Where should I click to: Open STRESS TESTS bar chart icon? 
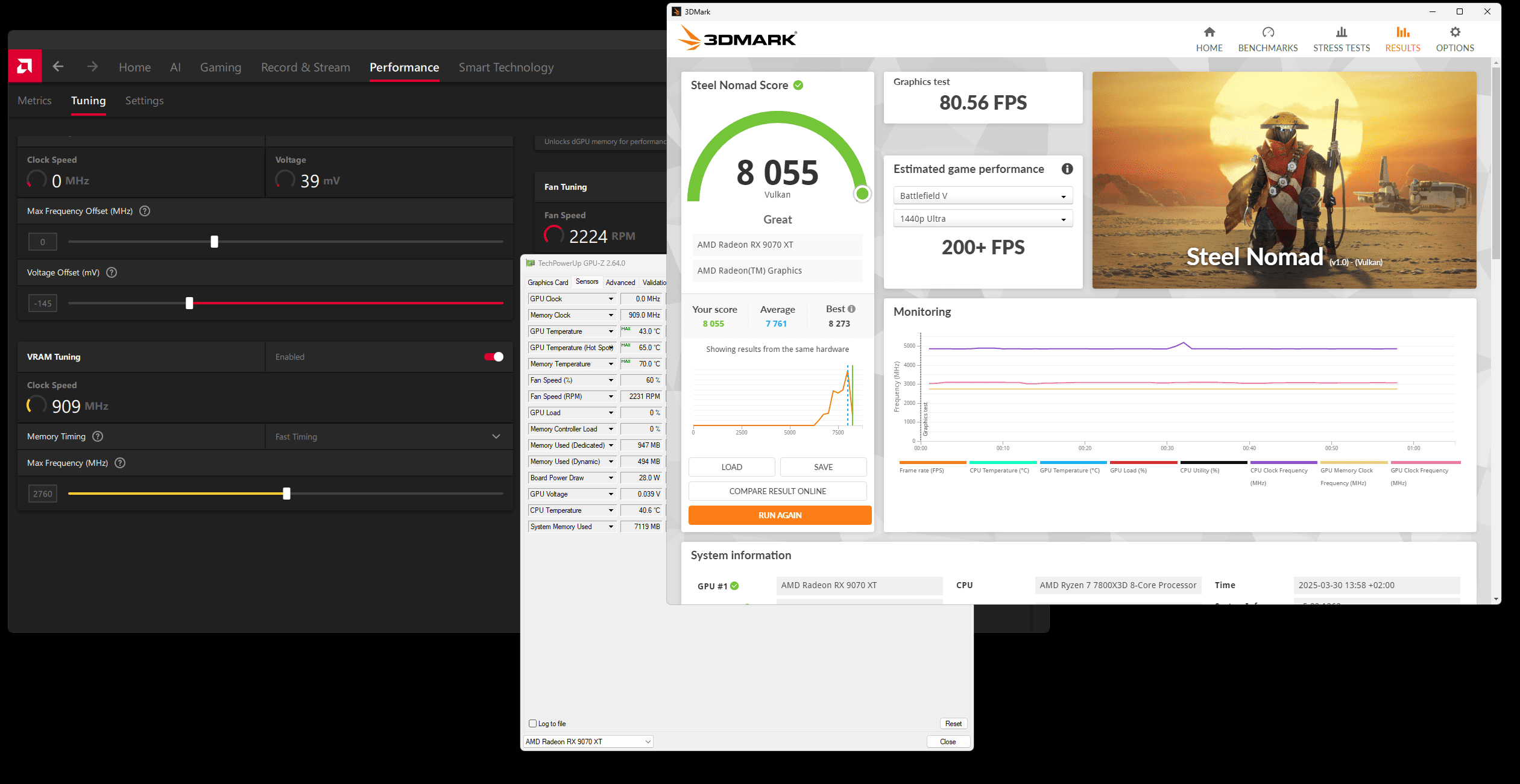pos(1342,32)
